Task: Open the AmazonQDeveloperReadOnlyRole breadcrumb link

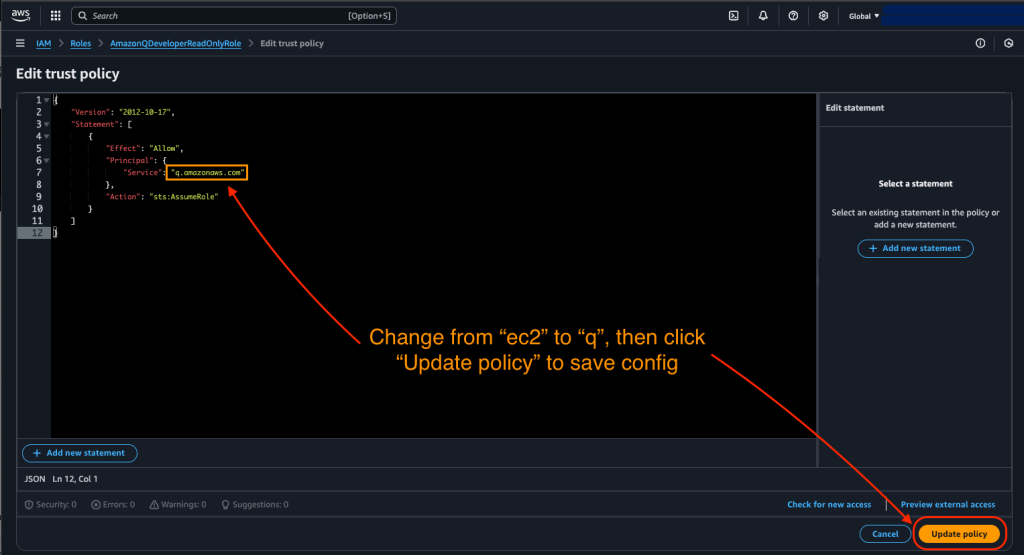Action: pos(175,43)
